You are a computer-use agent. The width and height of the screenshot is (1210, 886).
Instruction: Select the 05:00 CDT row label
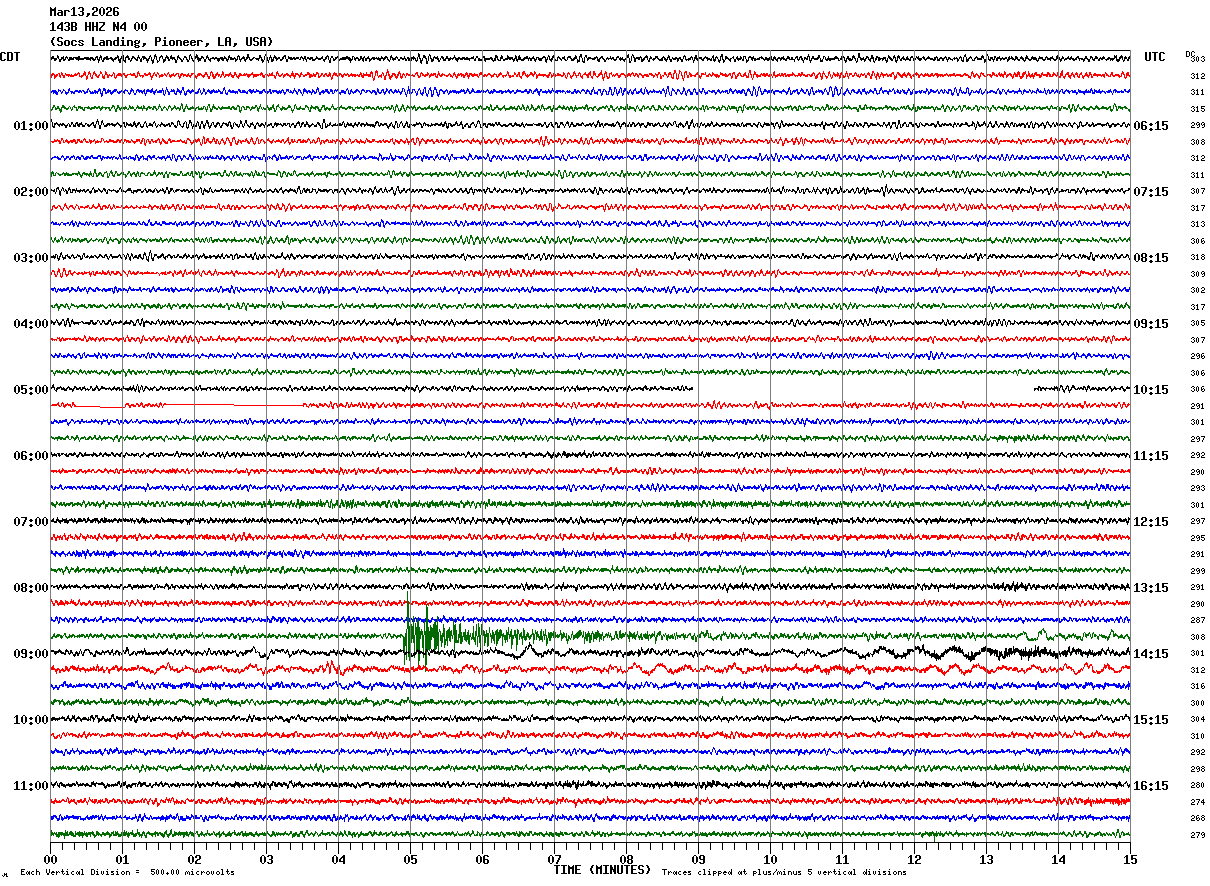coord(30,389)
